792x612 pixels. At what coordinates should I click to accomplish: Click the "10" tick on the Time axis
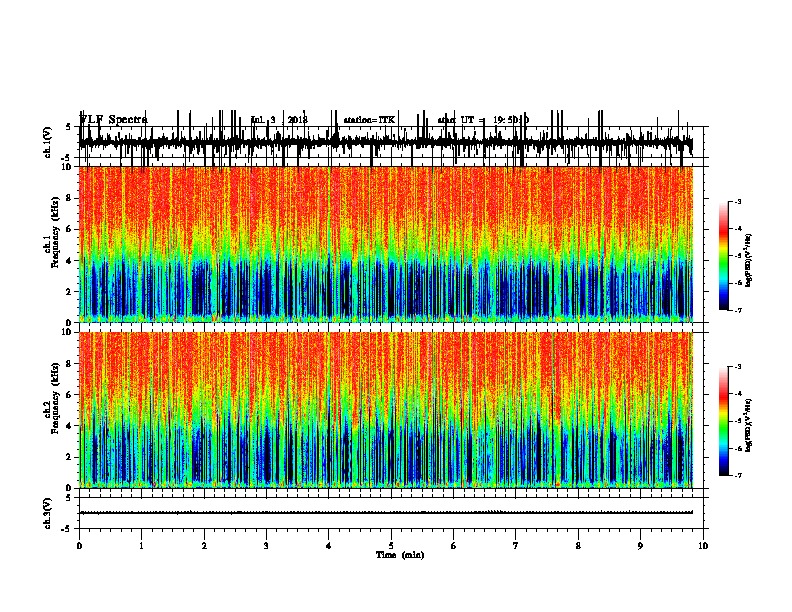tap(703, 545)
